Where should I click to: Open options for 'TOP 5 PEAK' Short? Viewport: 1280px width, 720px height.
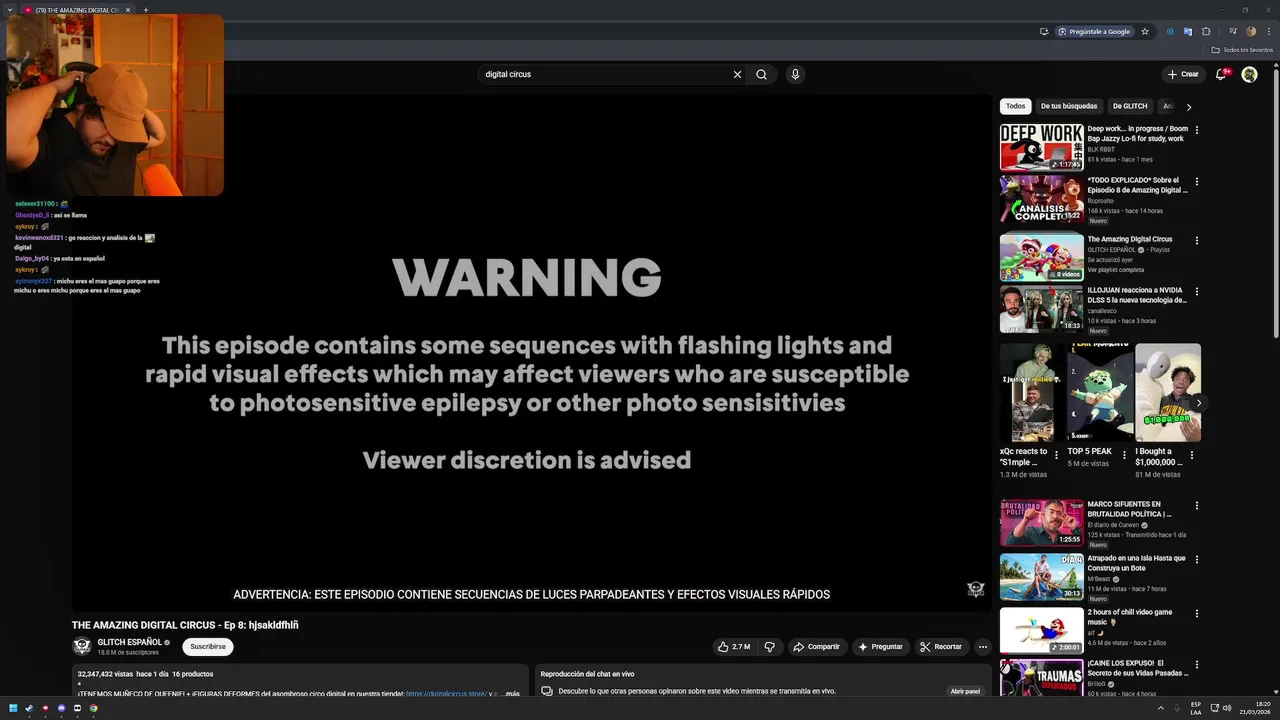pos(1125,455)
